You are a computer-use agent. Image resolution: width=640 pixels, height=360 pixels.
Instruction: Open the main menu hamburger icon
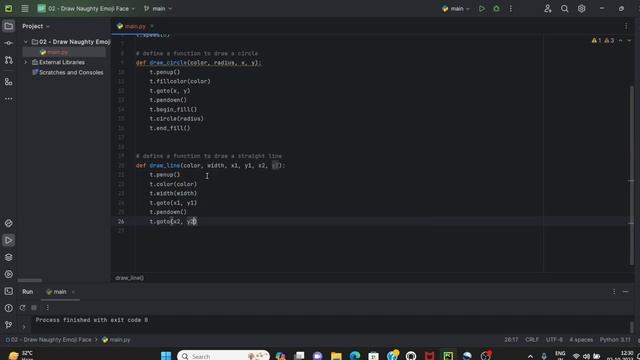[25, 9]
